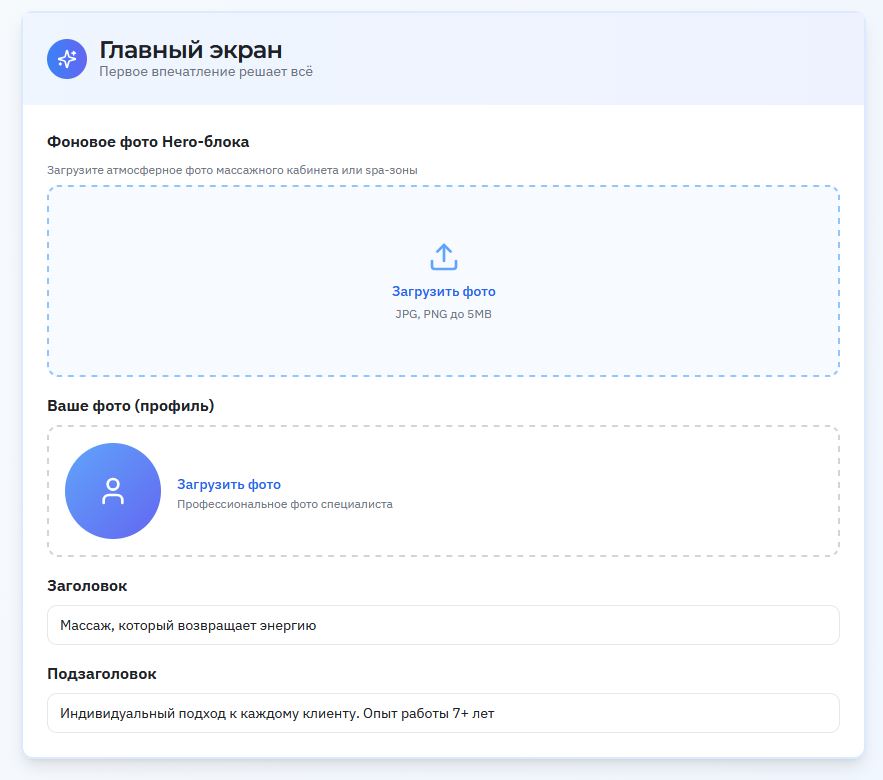
Task: Click the person icon in profile avatar
Action: tap(113, 491)
